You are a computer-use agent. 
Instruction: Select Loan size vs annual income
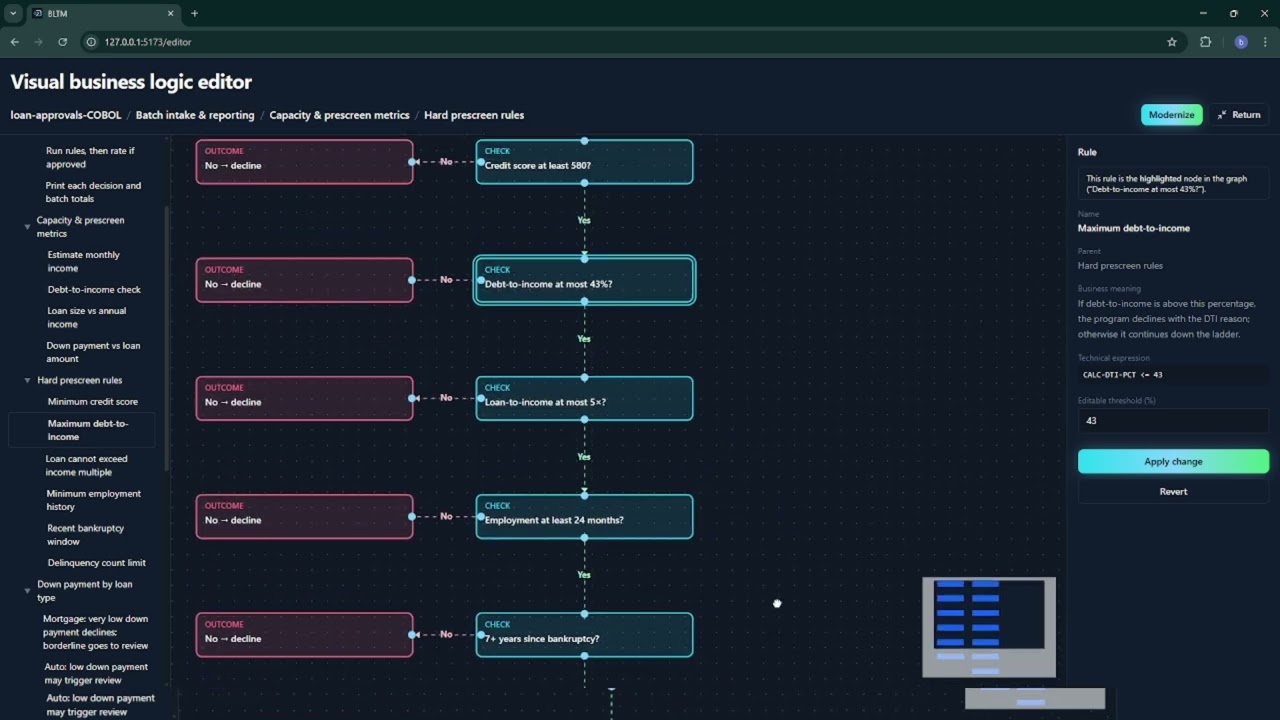87,317
